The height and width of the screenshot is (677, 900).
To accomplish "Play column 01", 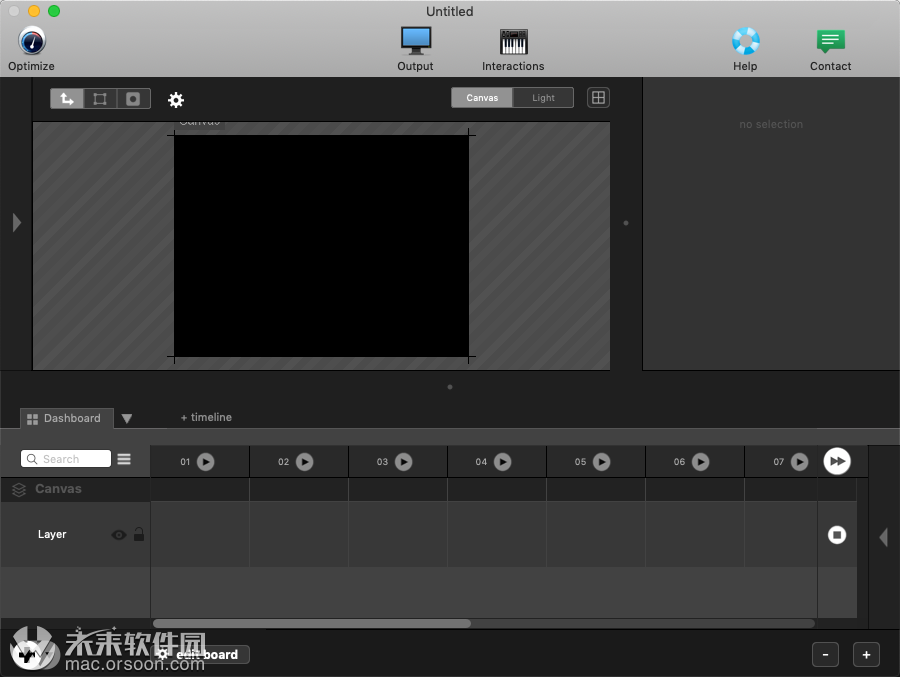I will pyautogui.click(x=205, y=462).
